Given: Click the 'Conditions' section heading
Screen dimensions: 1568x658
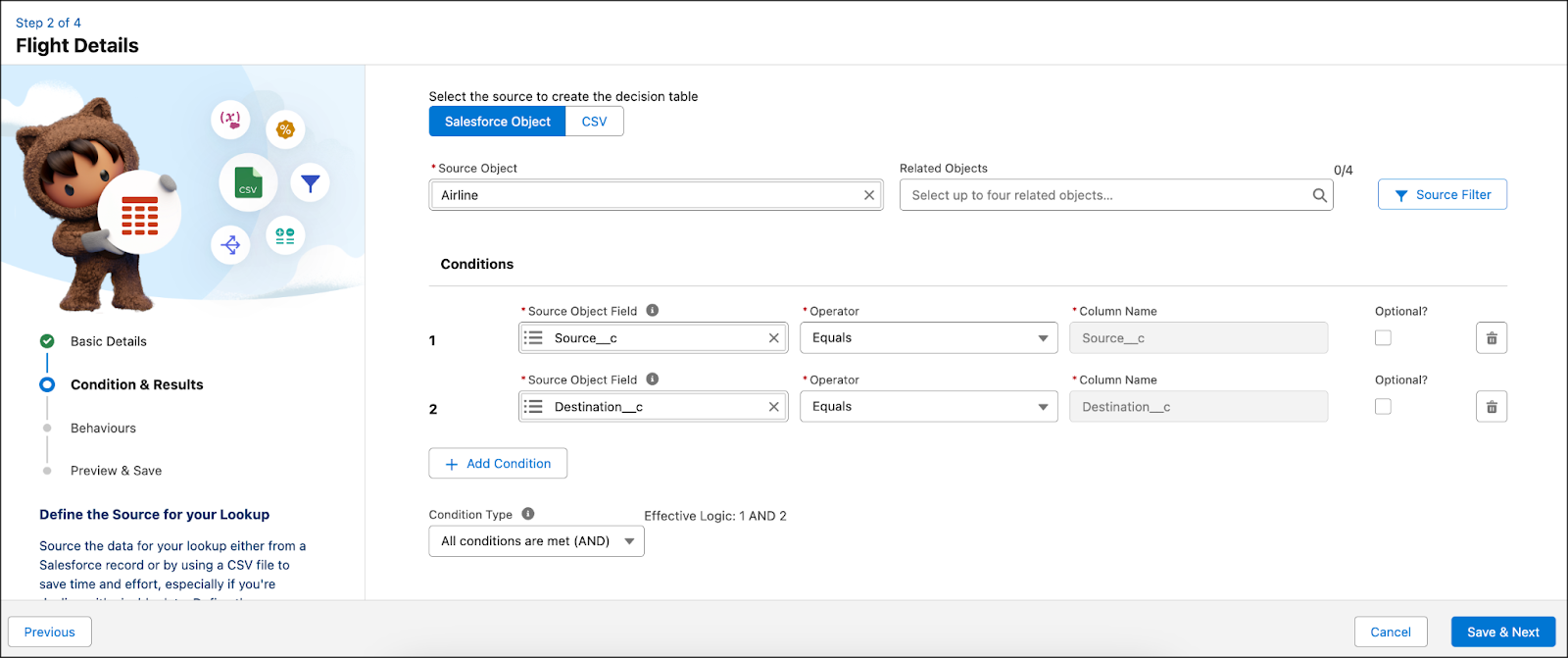Looking at the screenshot, I should pyautogui.click(x=477, y=265).
